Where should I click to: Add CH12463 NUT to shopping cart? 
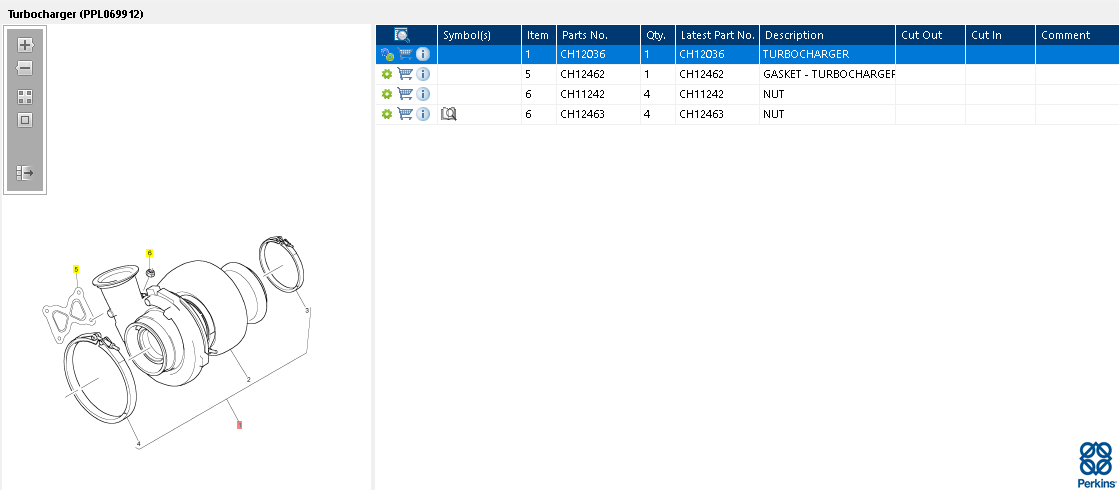coord(405,114)
